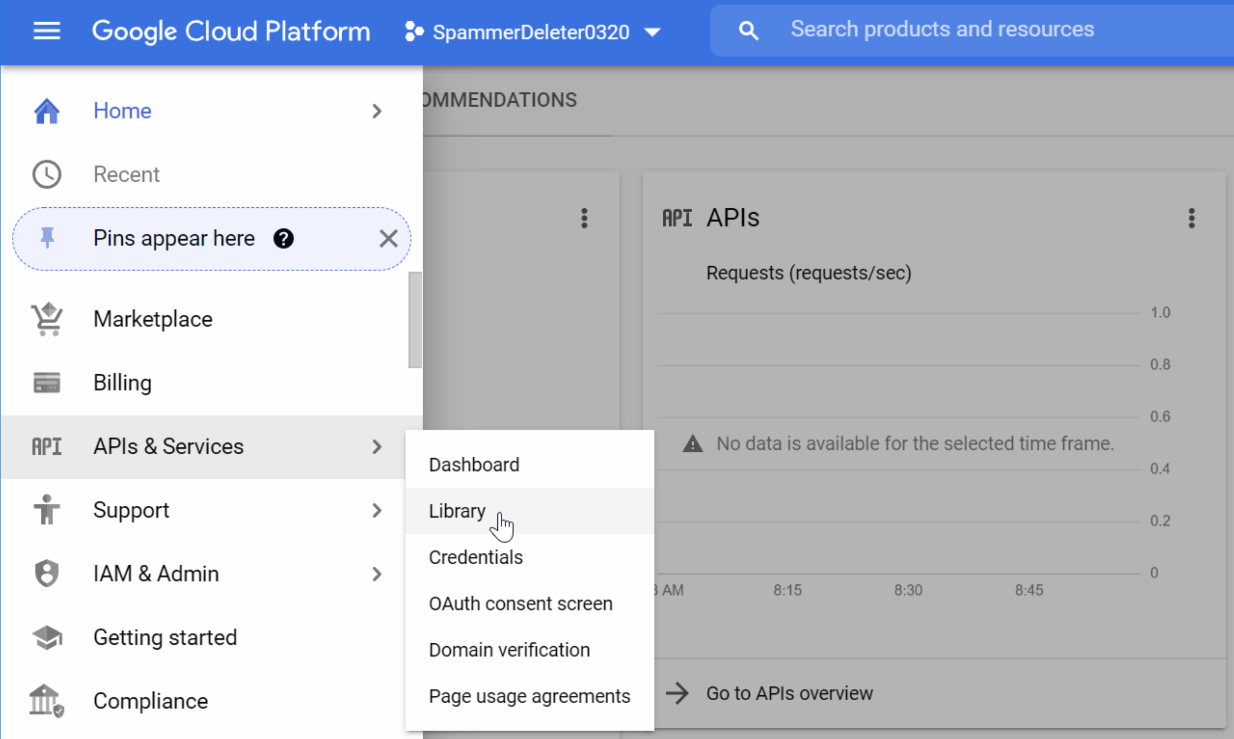This screenshot has width=1234, height=739.
Task: Click the 8:30 time axis label
Action: point(908,590)
